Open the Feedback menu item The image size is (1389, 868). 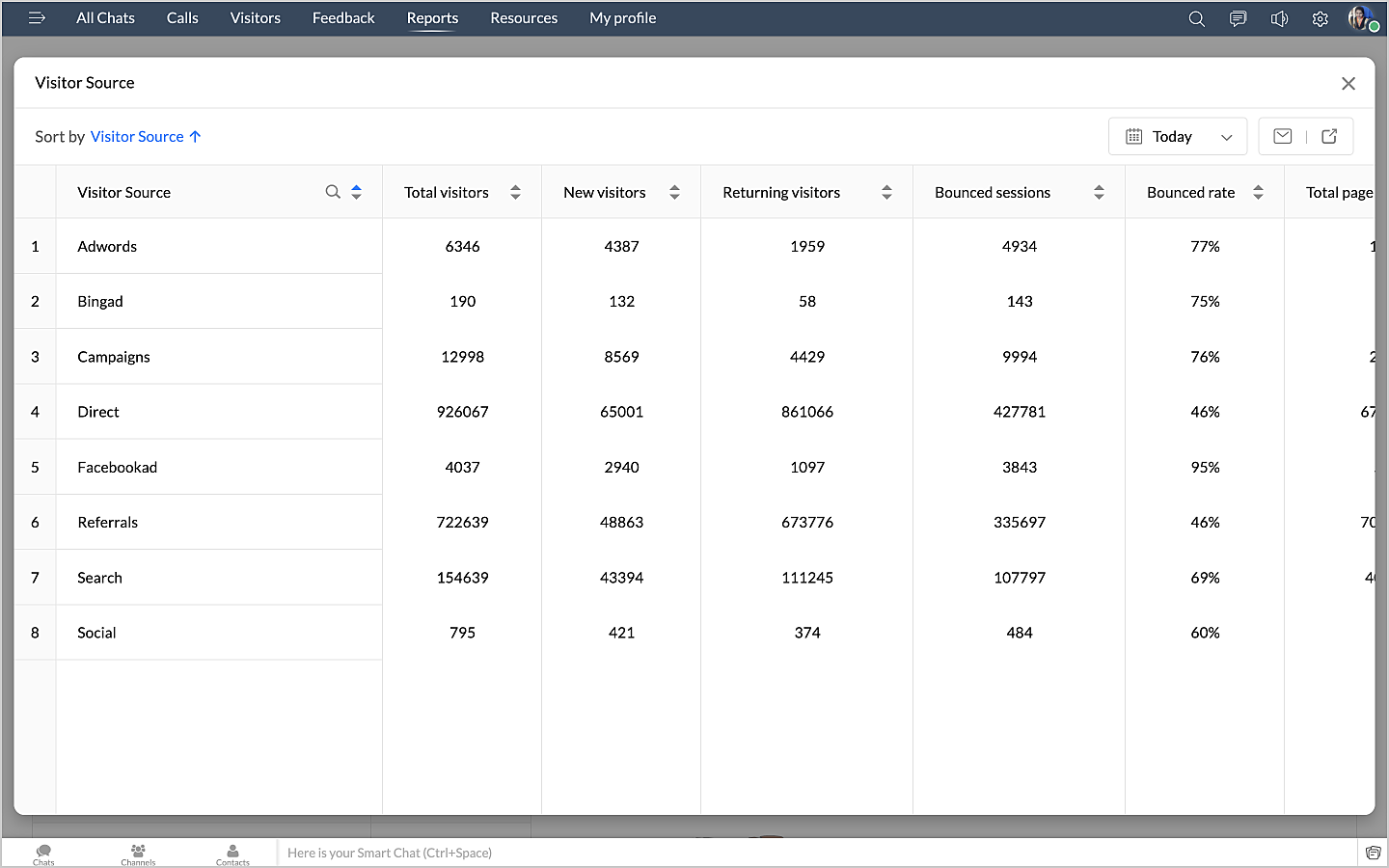[x=342, y=18]
